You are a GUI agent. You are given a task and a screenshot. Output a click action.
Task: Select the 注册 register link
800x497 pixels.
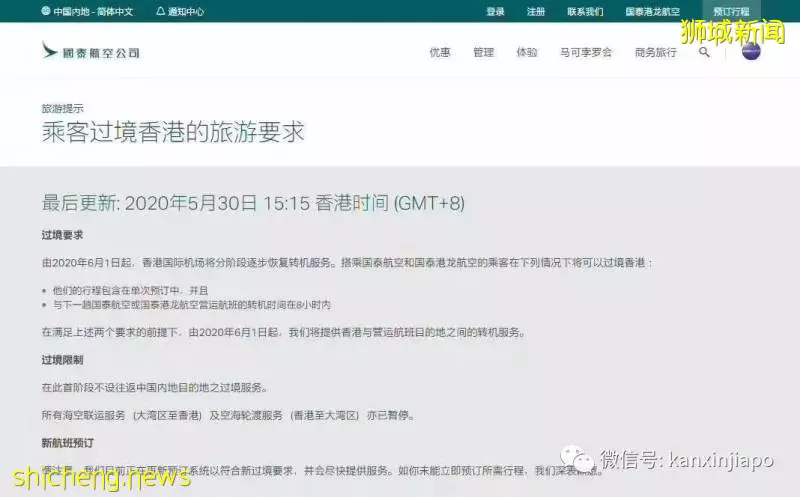click(x=536, y=11)
